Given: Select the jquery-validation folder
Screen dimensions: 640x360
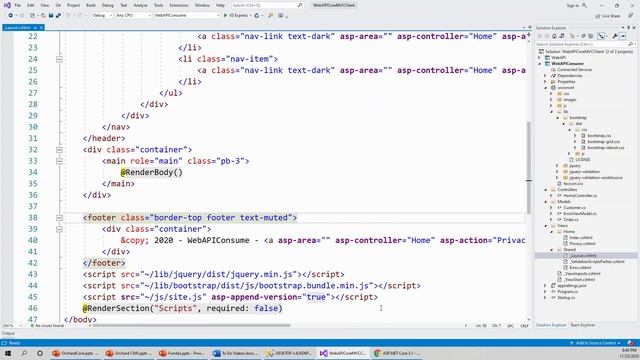Looking at the screenshot, I should (x=584, y=172).
